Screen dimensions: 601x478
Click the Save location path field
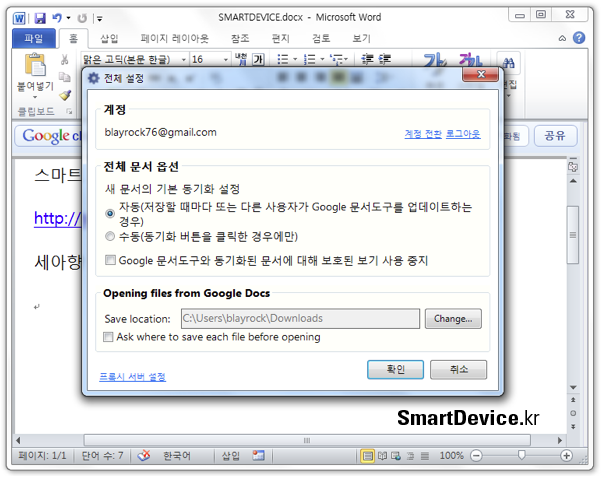(300, 319)
